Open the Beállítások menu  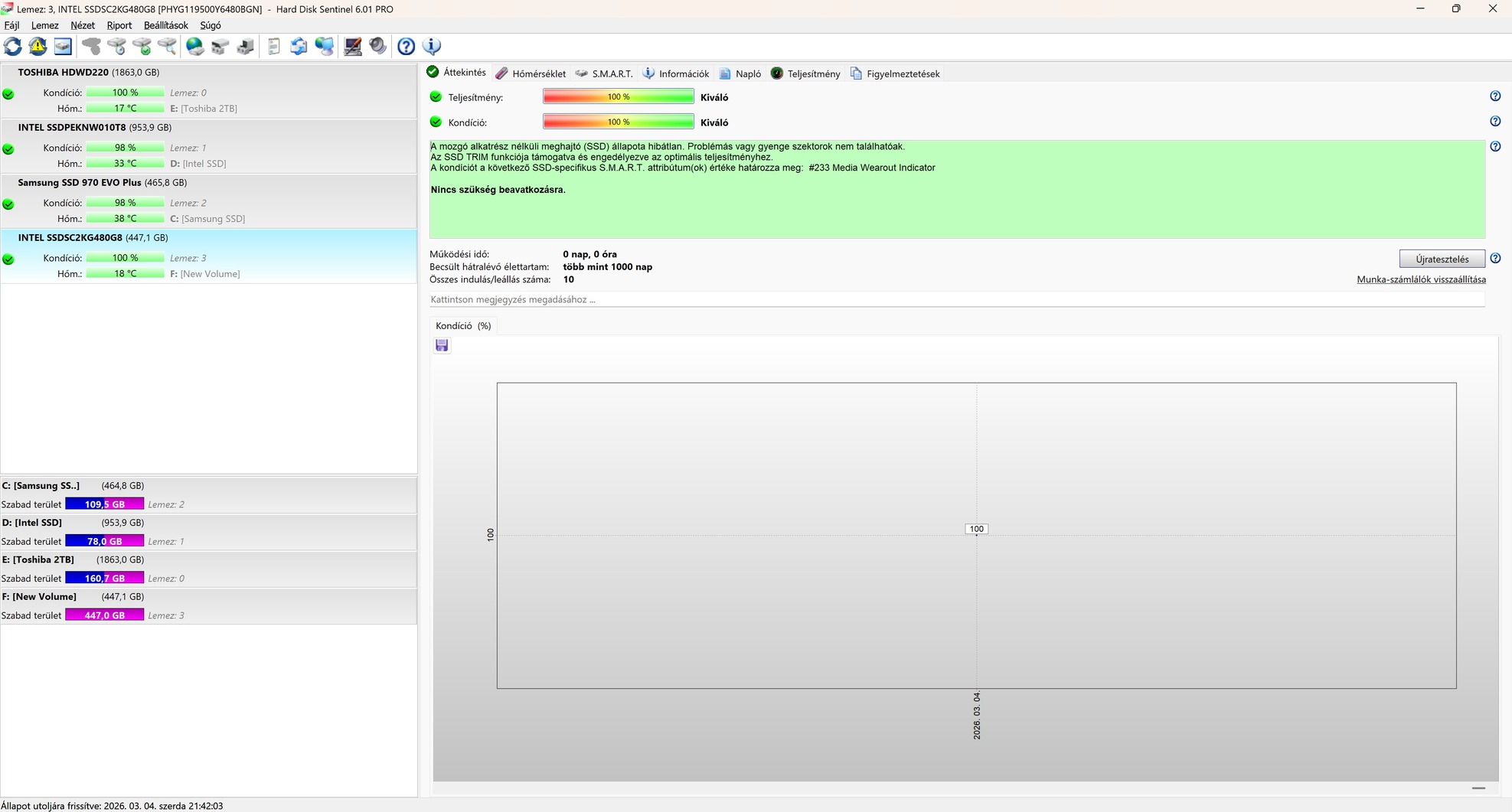[x=166, y=25]
